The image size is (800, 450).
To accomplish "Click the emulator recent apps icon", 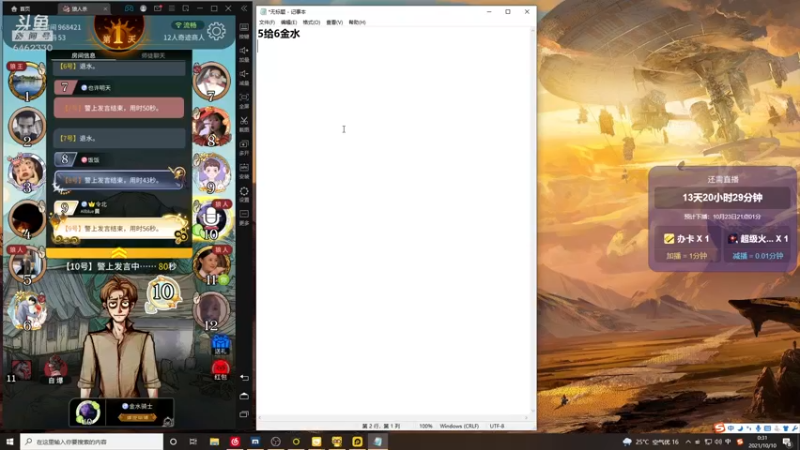I will (x=244, y=414).
